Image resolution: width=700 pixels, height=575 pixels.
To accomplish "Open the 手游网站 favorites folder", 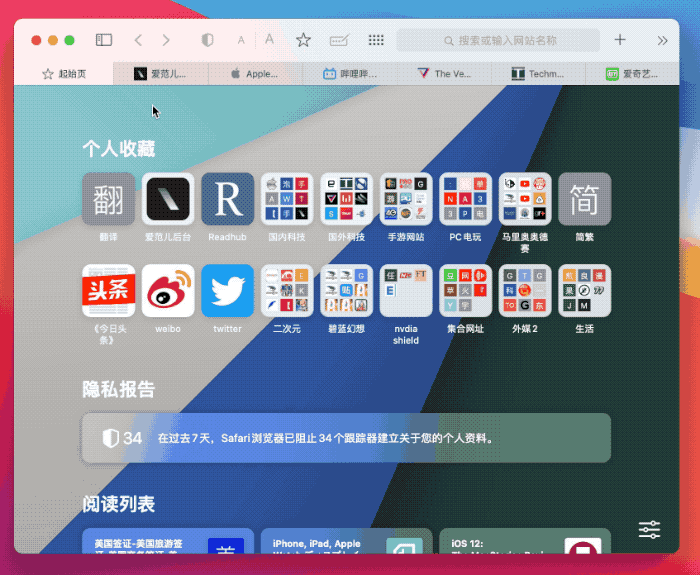I will pos(406,199).
